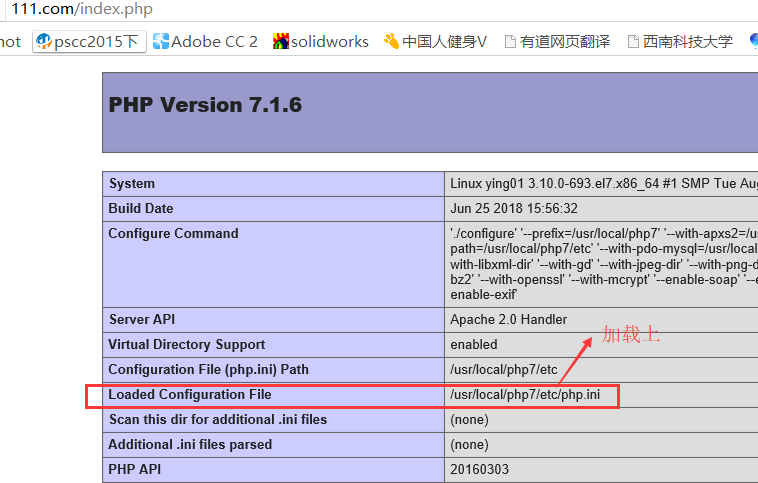Select the Additional .ini files parsed label
758x483 pixels.
pos(190,445)
